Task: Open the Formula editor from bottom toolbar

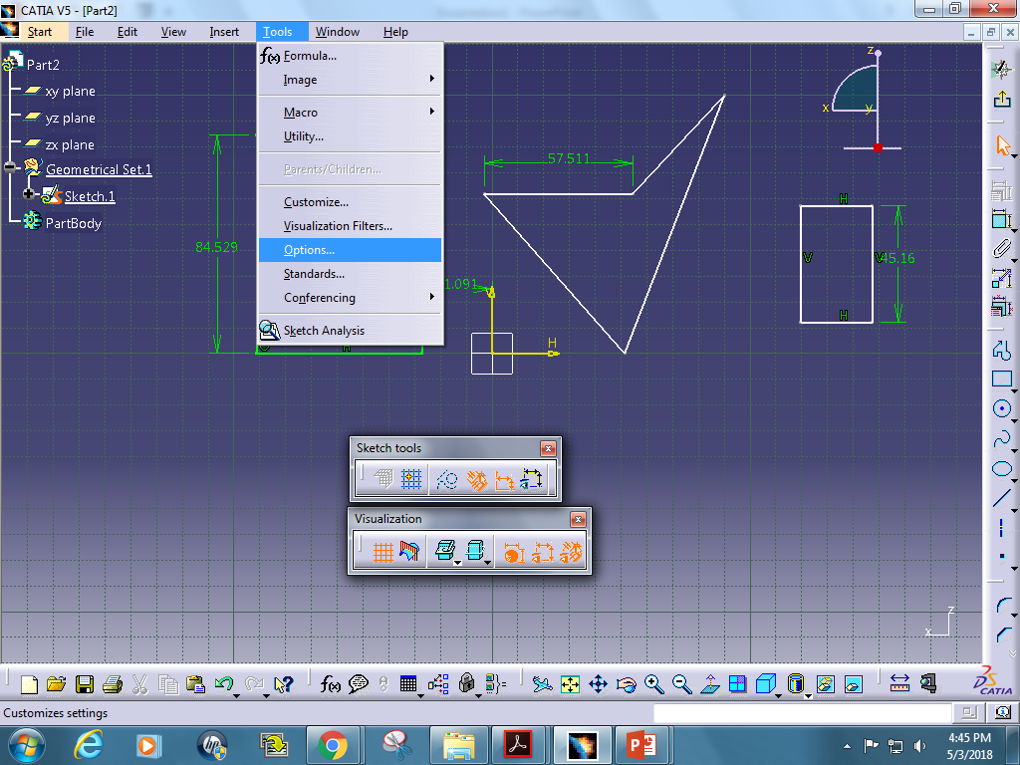Action: 330,684
